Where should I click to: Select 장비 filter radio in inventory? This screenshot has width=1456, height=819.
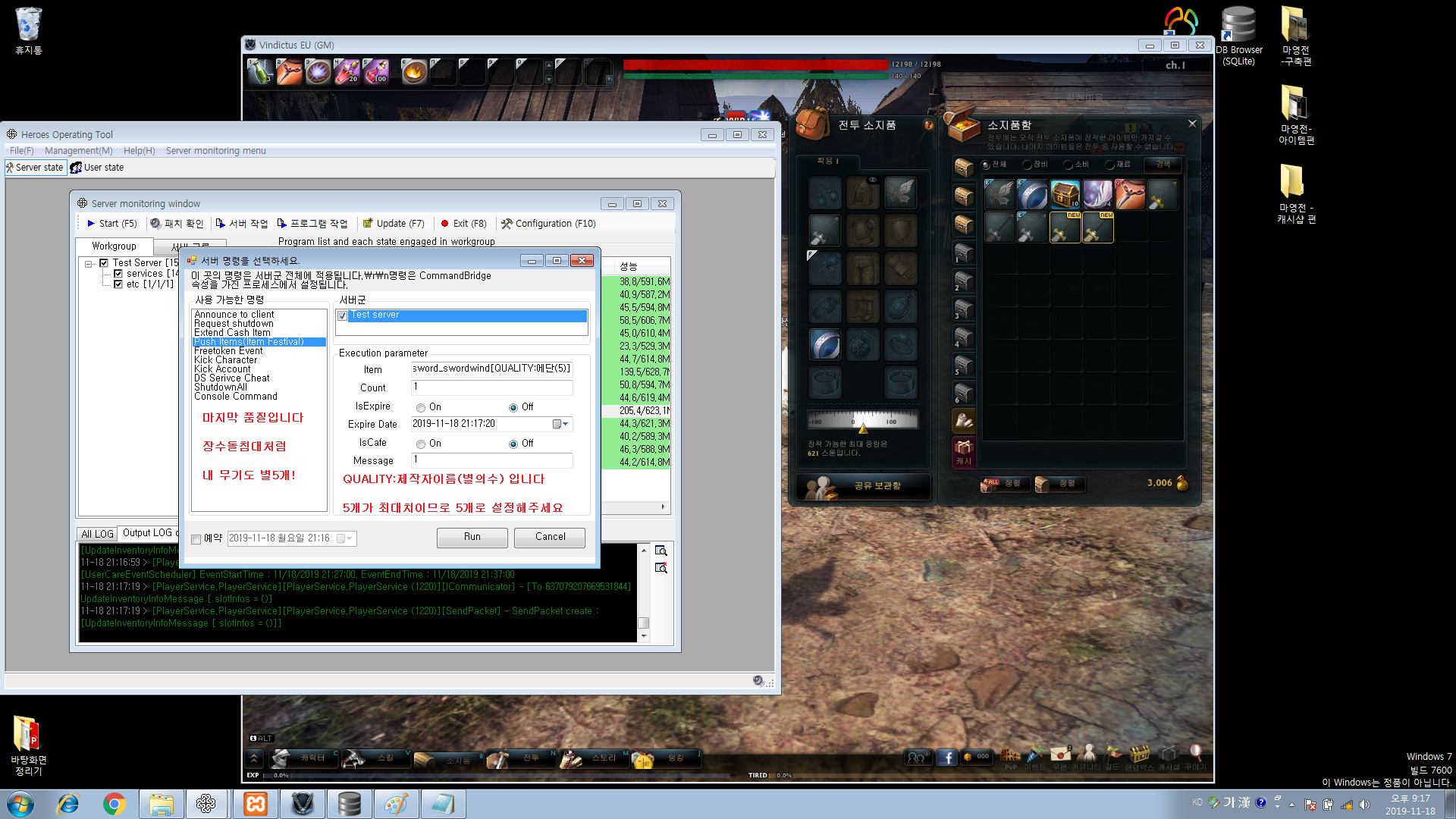point(1026,165)
